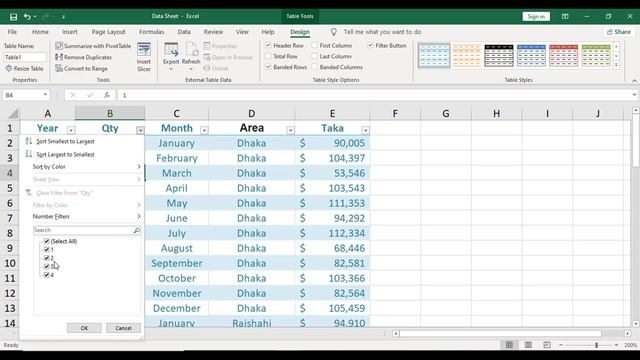This screenshot has height=360, width=640.
Task: Switch to the View tab
Action: pyautogui.click(x=242, y=32)
